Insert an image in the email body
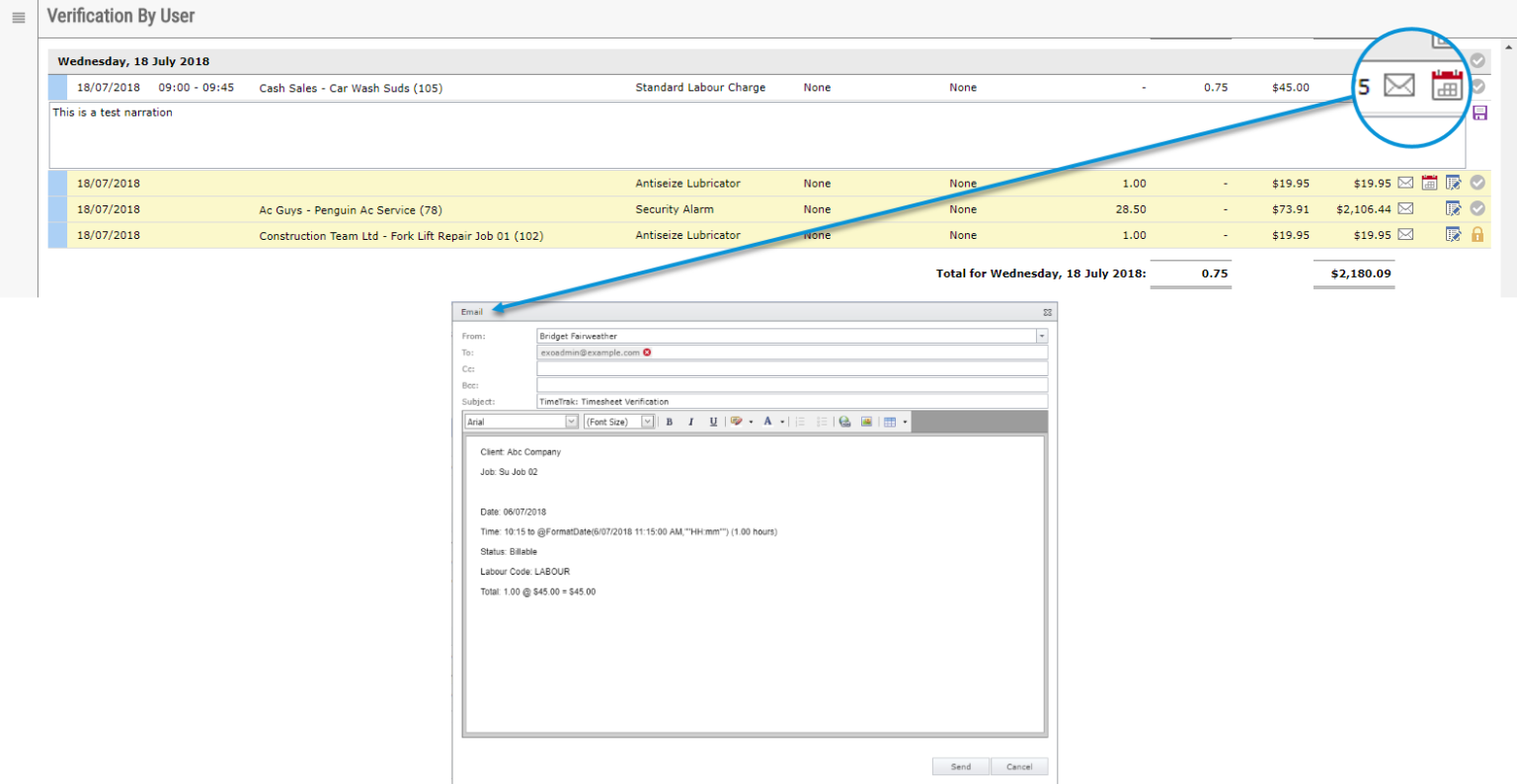Viewport: 1517px width, 784px height. (x=867, y=422)
